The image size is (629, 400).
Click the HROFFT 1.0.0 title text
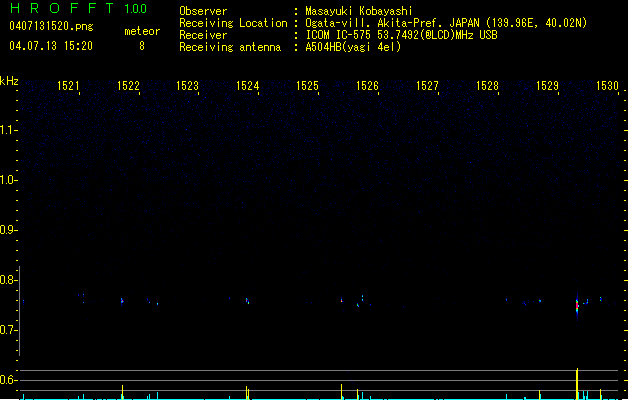coord(79,8)
